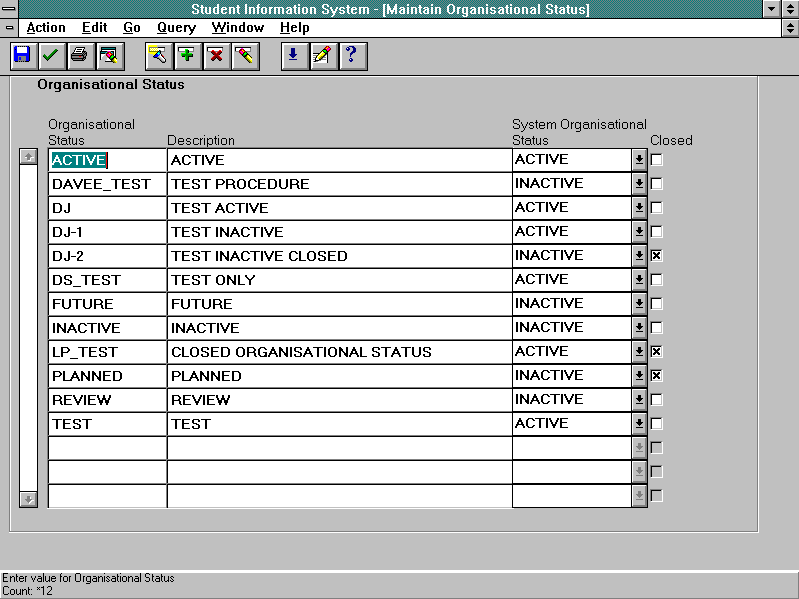The height and width of the screenshot is (599, 799).
Task: Click the LP_TEST description field
Action: tap(338, 352)
